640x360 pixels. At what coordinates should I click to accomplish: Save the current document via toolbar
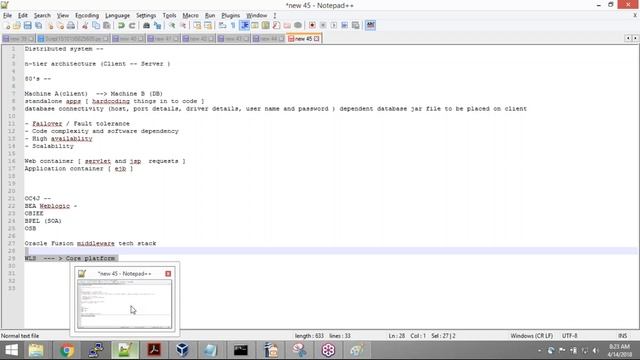point(27,25)
